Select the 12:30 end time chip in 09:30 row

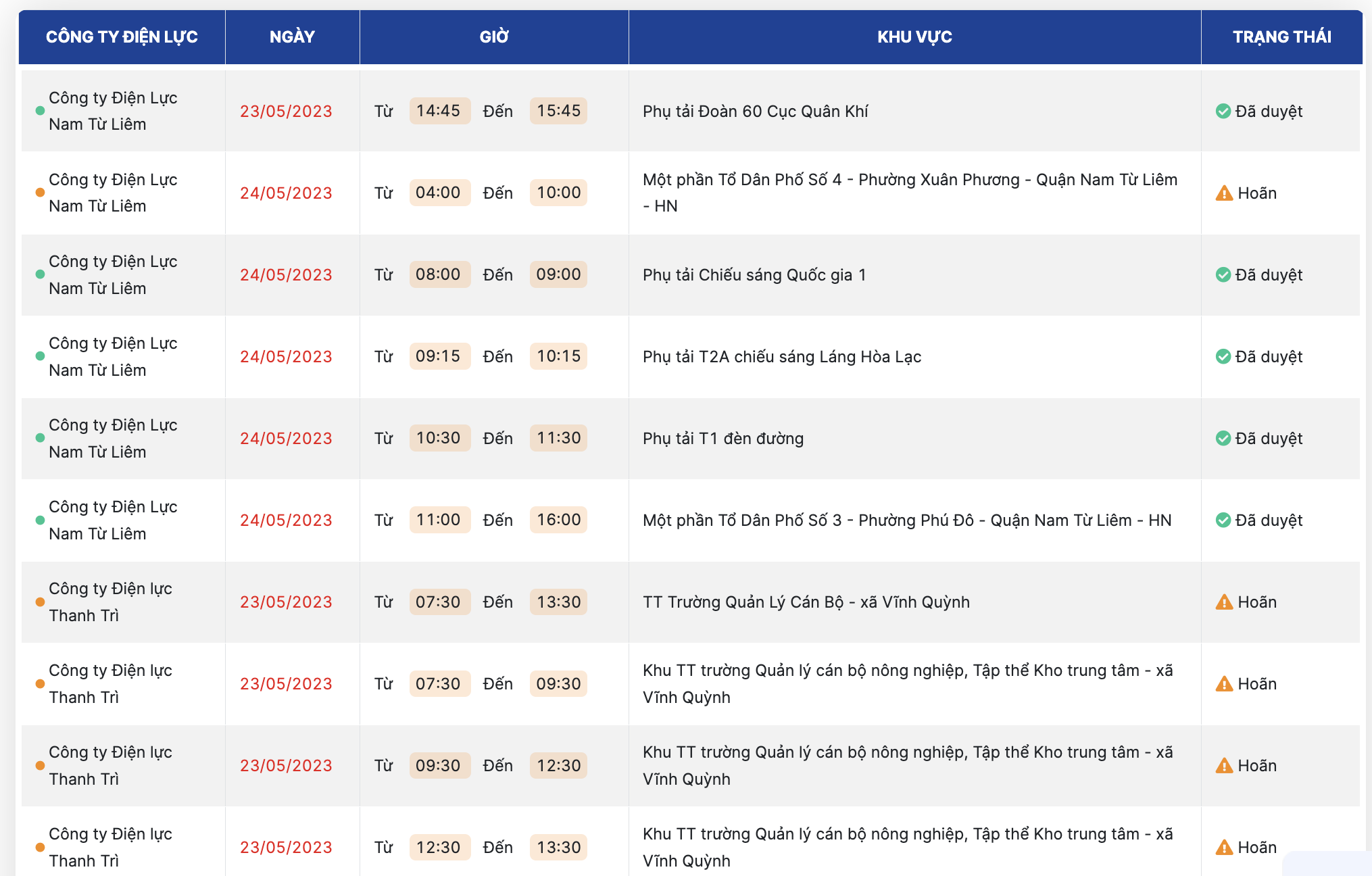tap(559, 765)
